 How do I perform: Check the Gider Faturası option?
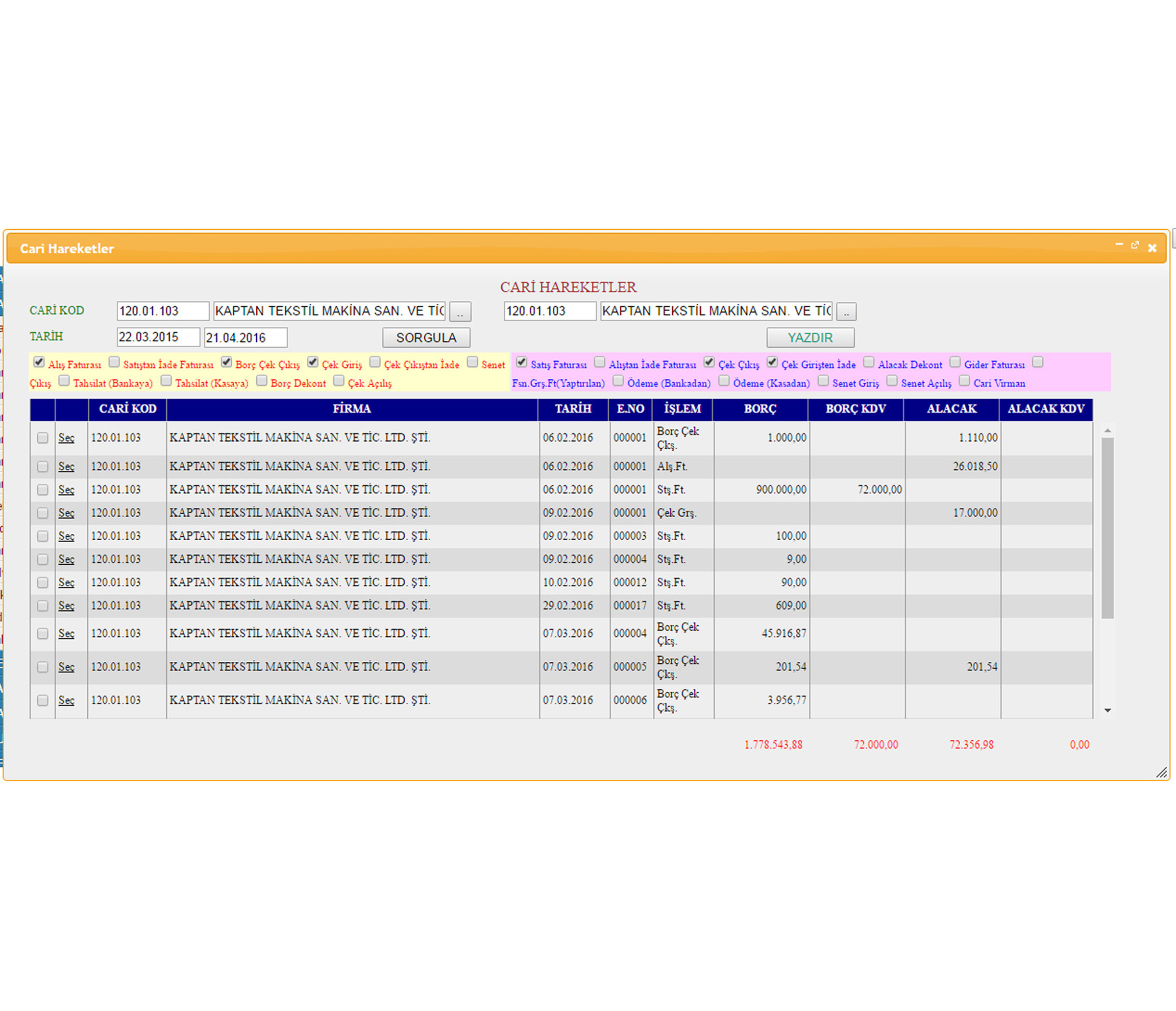955,362
